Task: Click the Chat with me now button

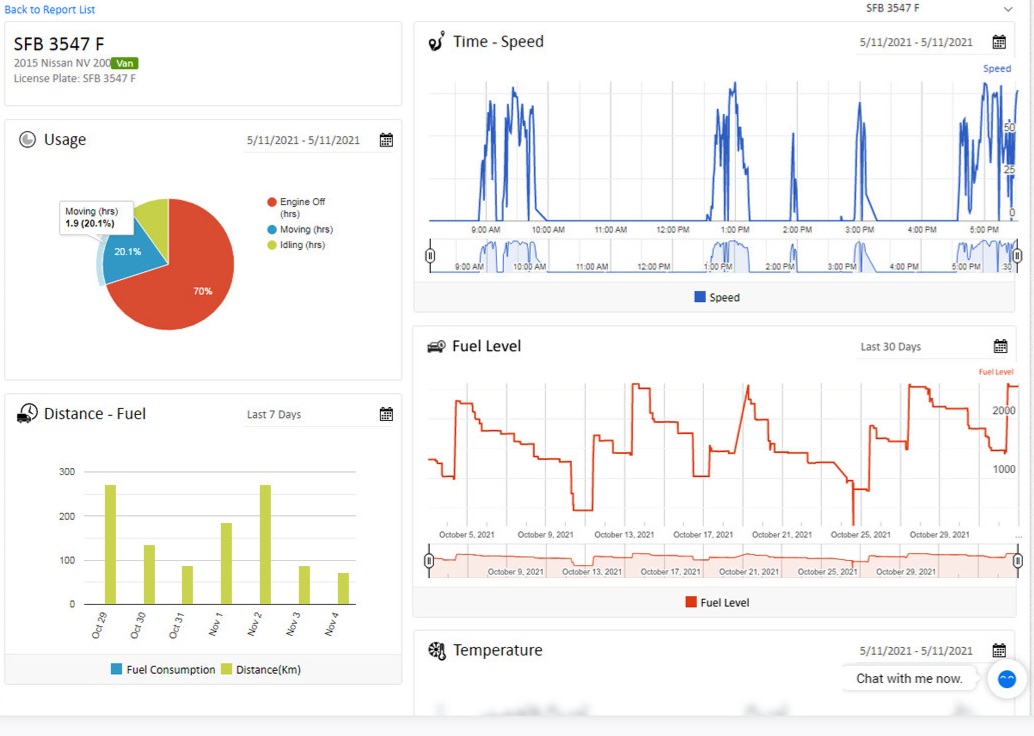Action: (909, 678)
